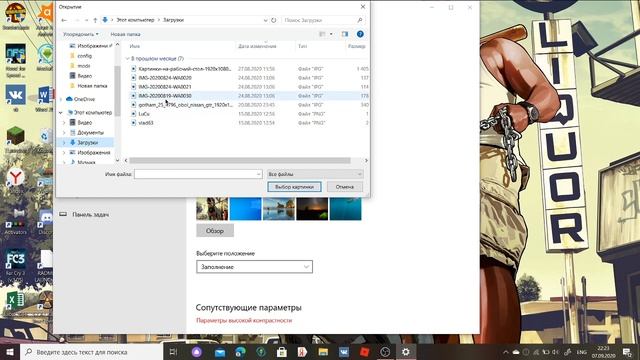Click the navigation tree down scroll arrow

(118, 160)
